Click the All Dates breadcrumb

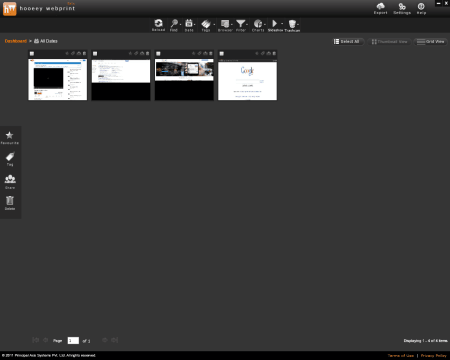46,41
